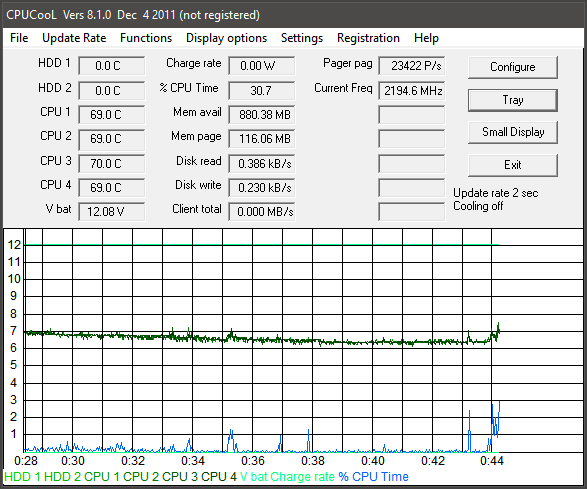Click the 0:36 time marker on graph
The width and height of the screenshot is (587, 489).
click(253, 461)
